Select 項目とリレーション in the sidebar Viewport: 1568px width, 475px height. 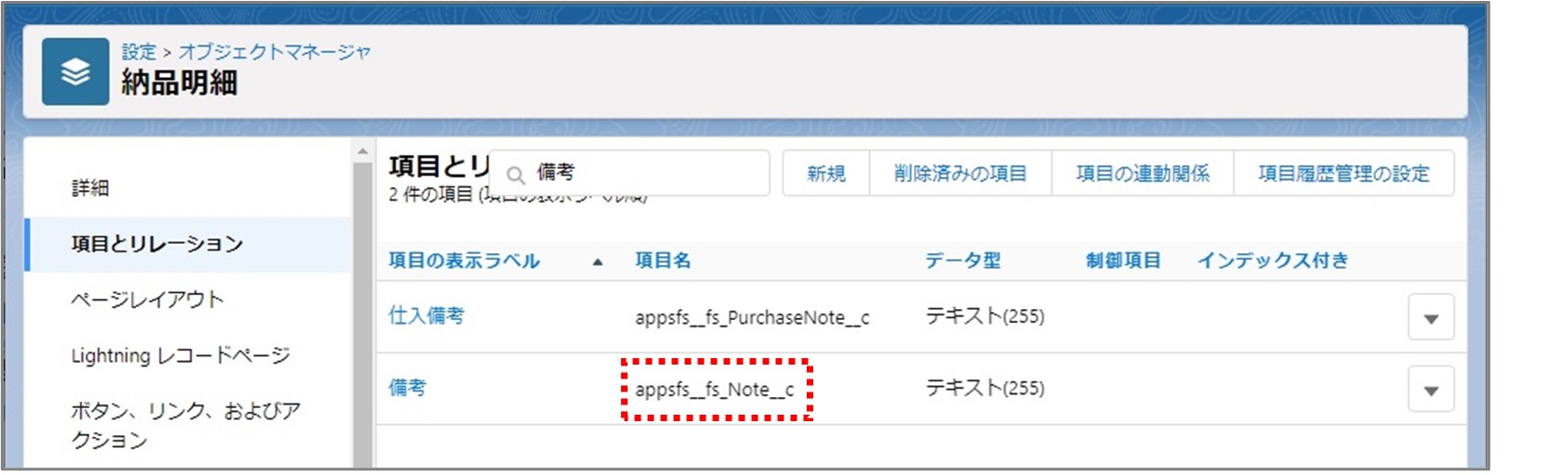point(157,244)
